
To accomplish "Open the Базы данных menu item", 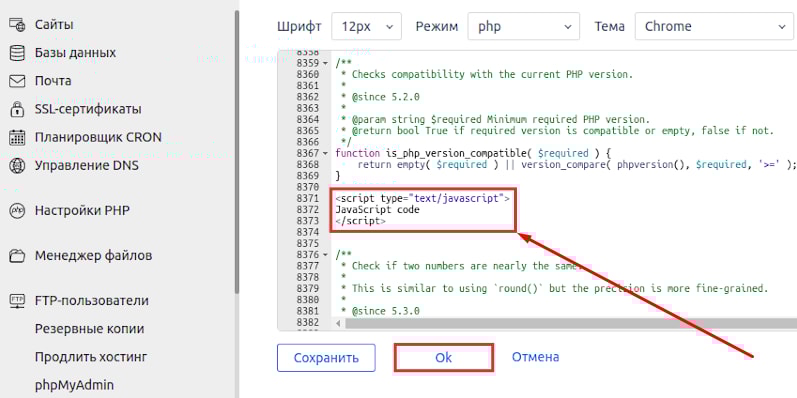I will 75,53.
